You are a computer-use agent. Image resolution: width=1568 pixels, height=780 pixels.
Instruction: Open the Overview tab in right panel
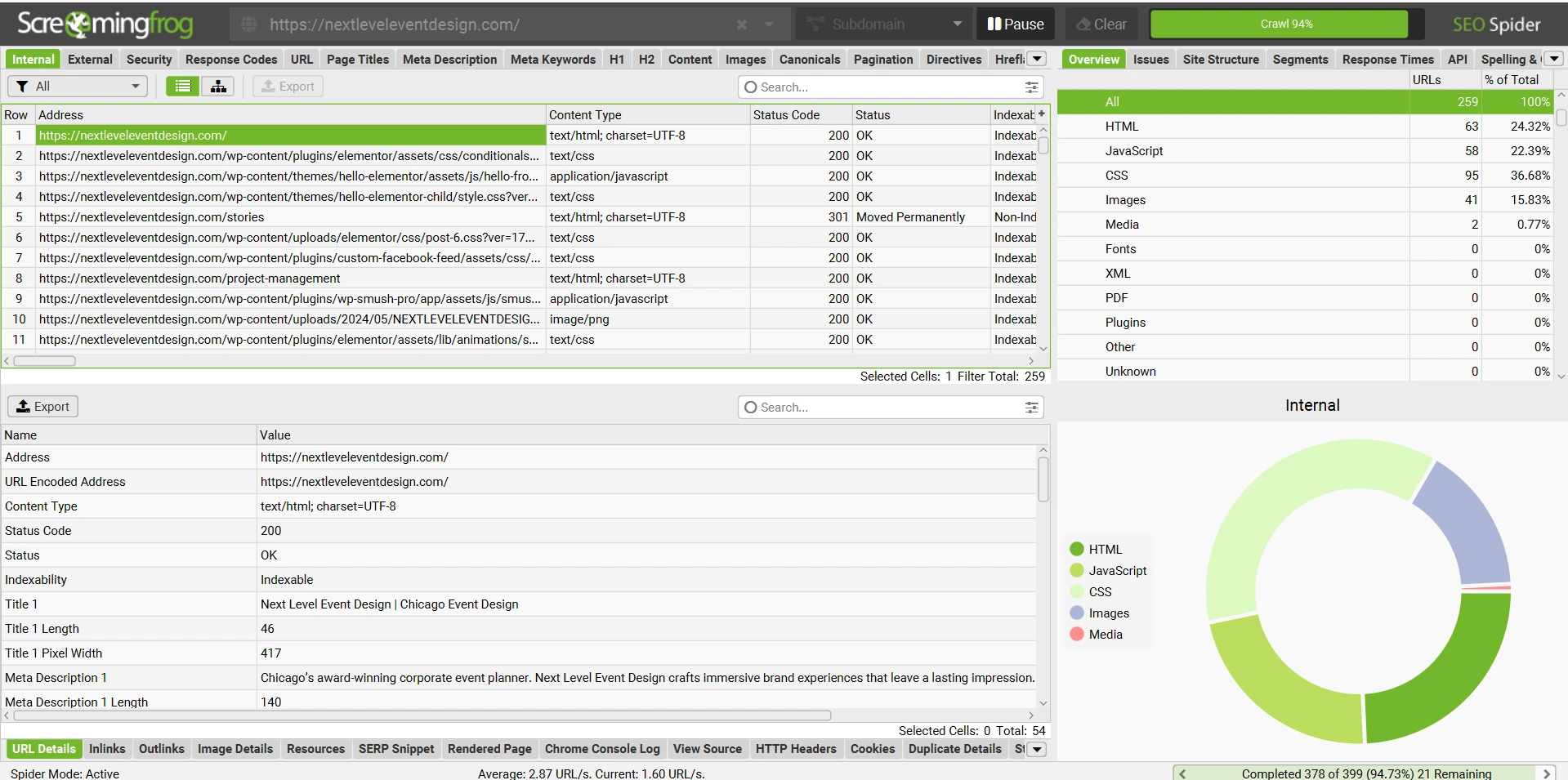pyautogui.click(x=1094, y=60)
